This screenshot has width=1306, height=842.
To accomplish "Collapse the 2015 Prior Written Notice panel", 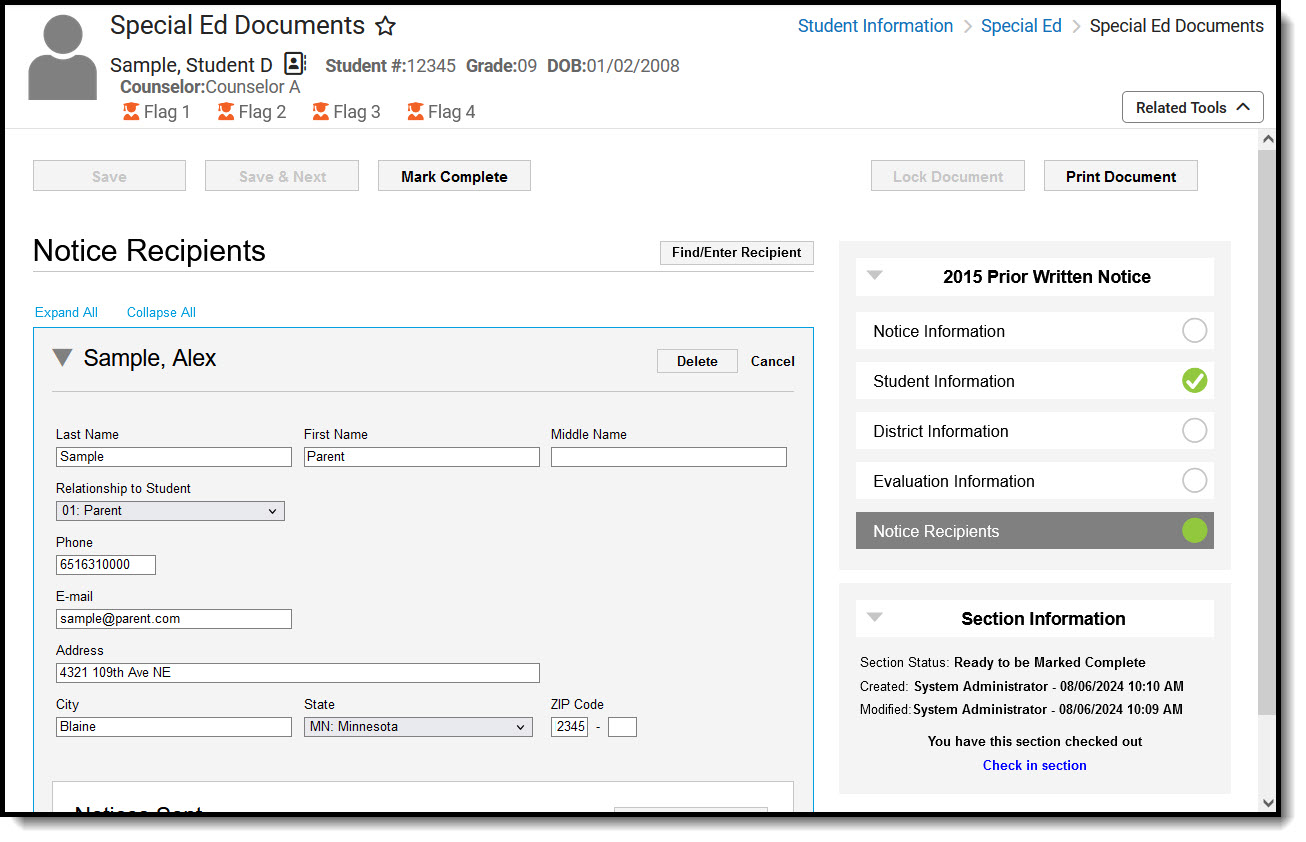I will coord(875,275).
